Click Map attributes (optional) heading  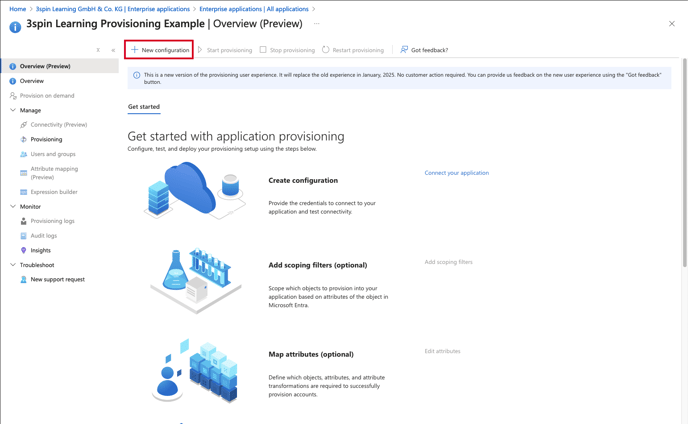[311, 354]
